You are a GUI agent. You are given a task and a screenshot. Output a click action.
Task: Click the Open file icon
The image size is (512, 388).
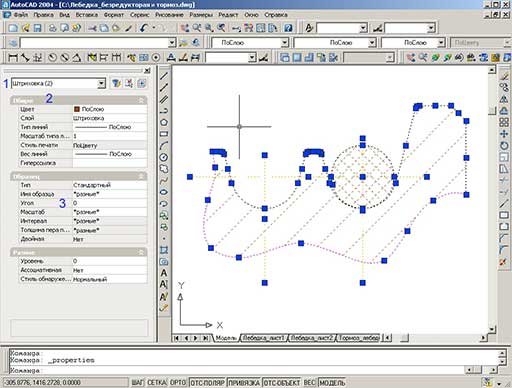coord(25,28)
